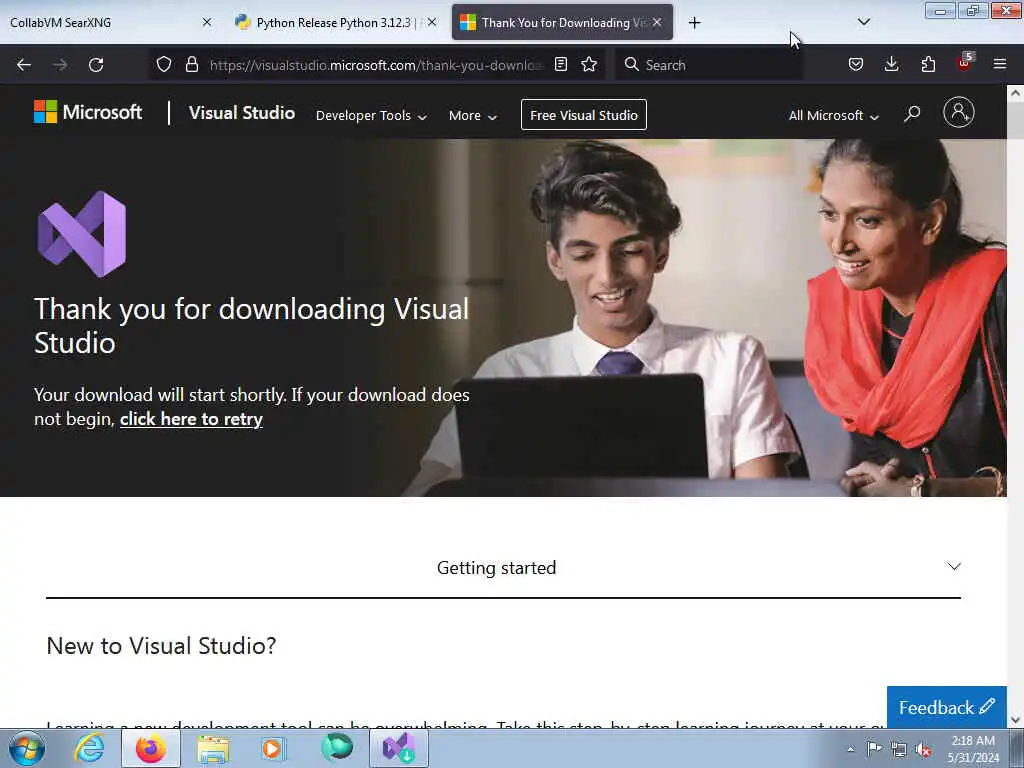
Task: Go back using the browser back arrow
Action: coord(24,65)
